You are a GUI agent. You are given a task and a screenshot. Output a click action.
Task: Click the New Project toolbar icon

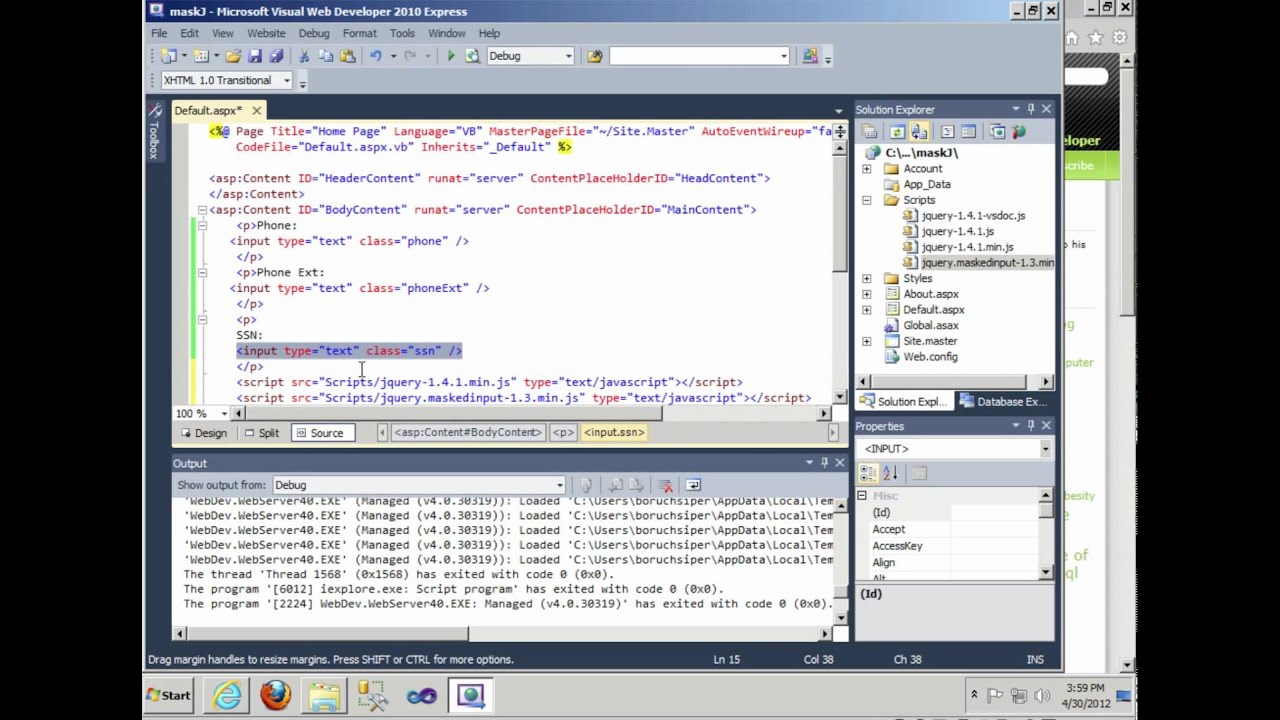(x=169, y=56)
